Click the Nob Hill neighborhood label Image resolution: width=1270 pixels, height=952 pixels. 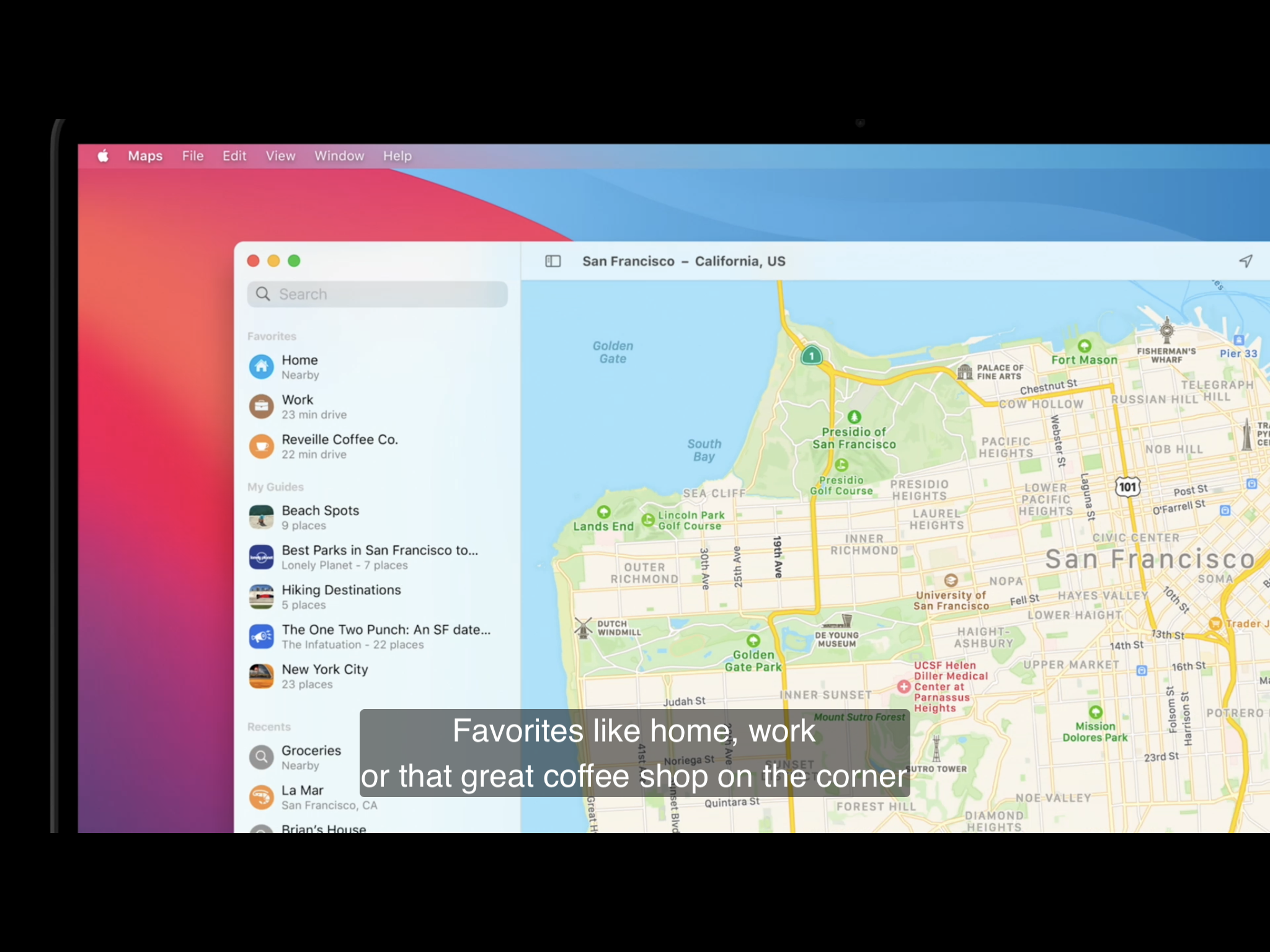(x=1174, y=449)
